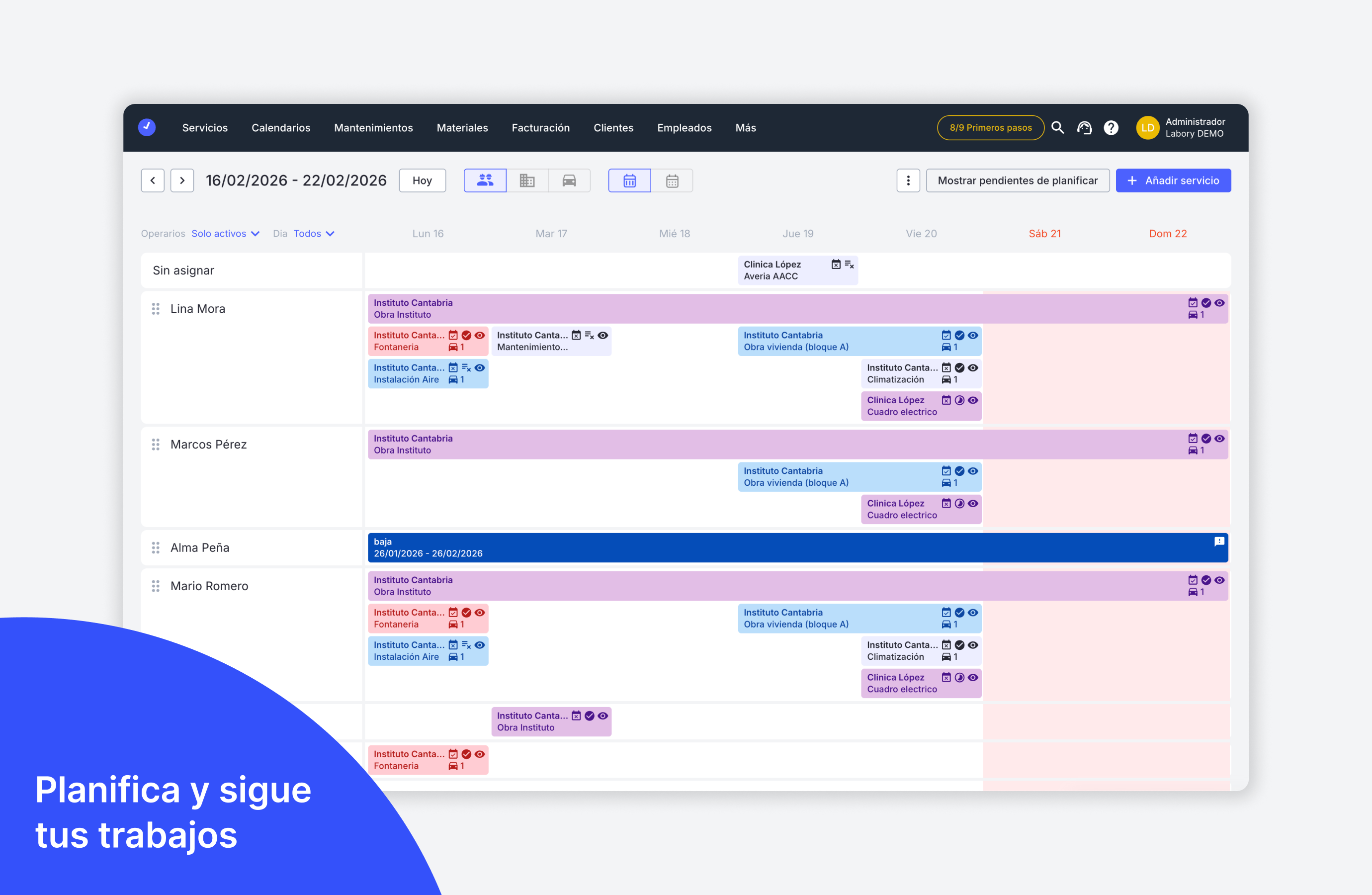This screenshot has height=895, width=1372.
Task: Open the Calendarios menu
Action: click(x=281, y=127)
